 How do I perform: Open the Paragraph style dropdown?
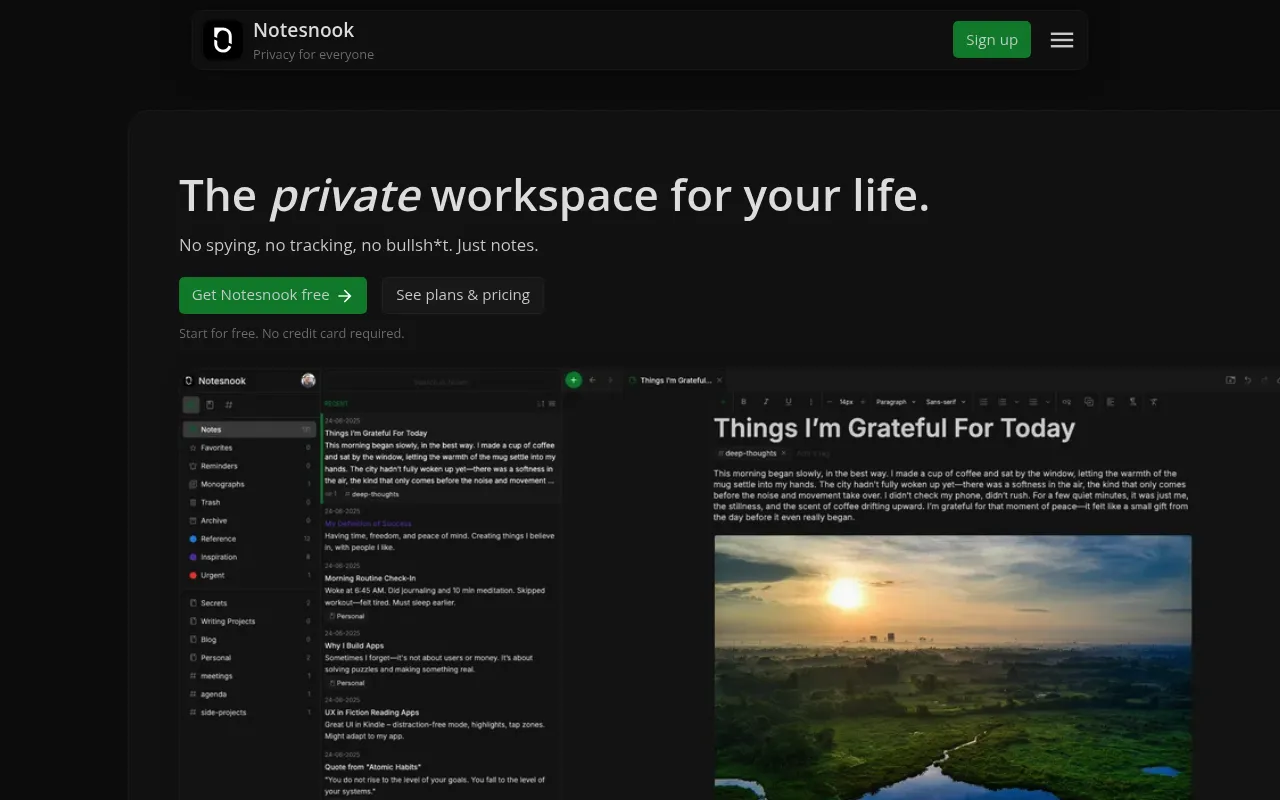point(896,402)
